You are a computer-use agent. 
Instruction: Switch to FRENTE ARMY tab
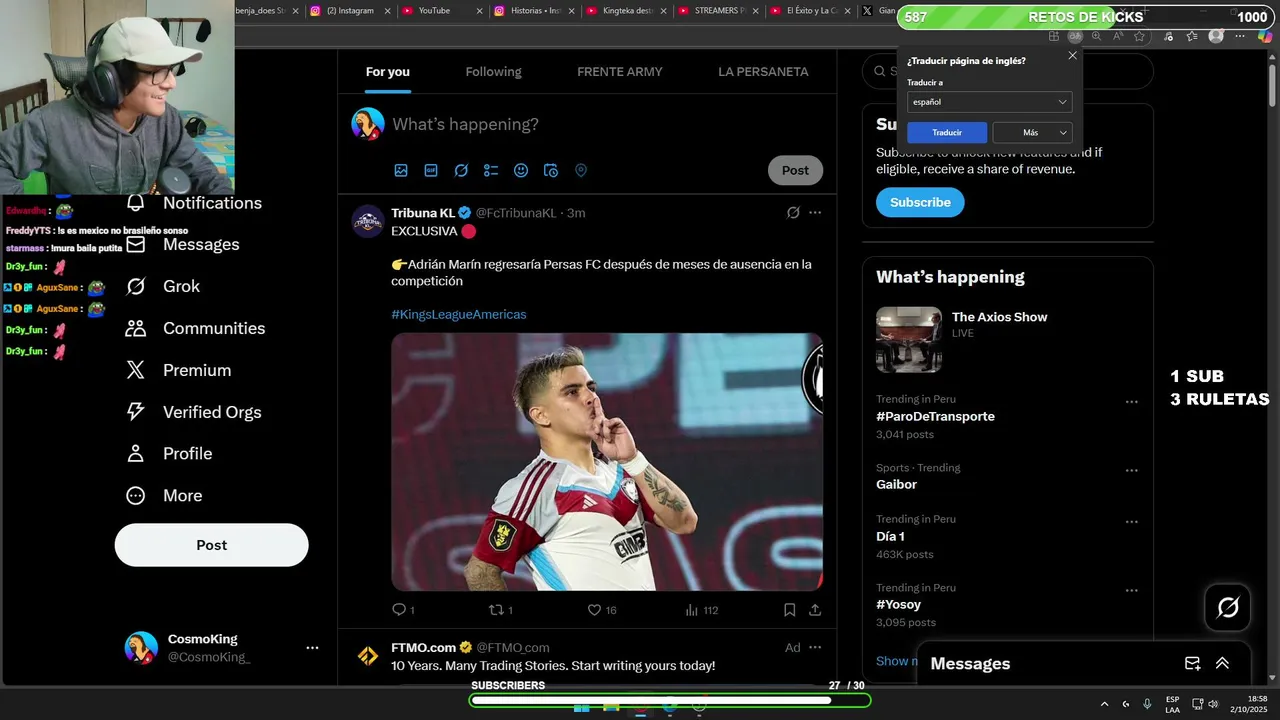click(619, 72)
